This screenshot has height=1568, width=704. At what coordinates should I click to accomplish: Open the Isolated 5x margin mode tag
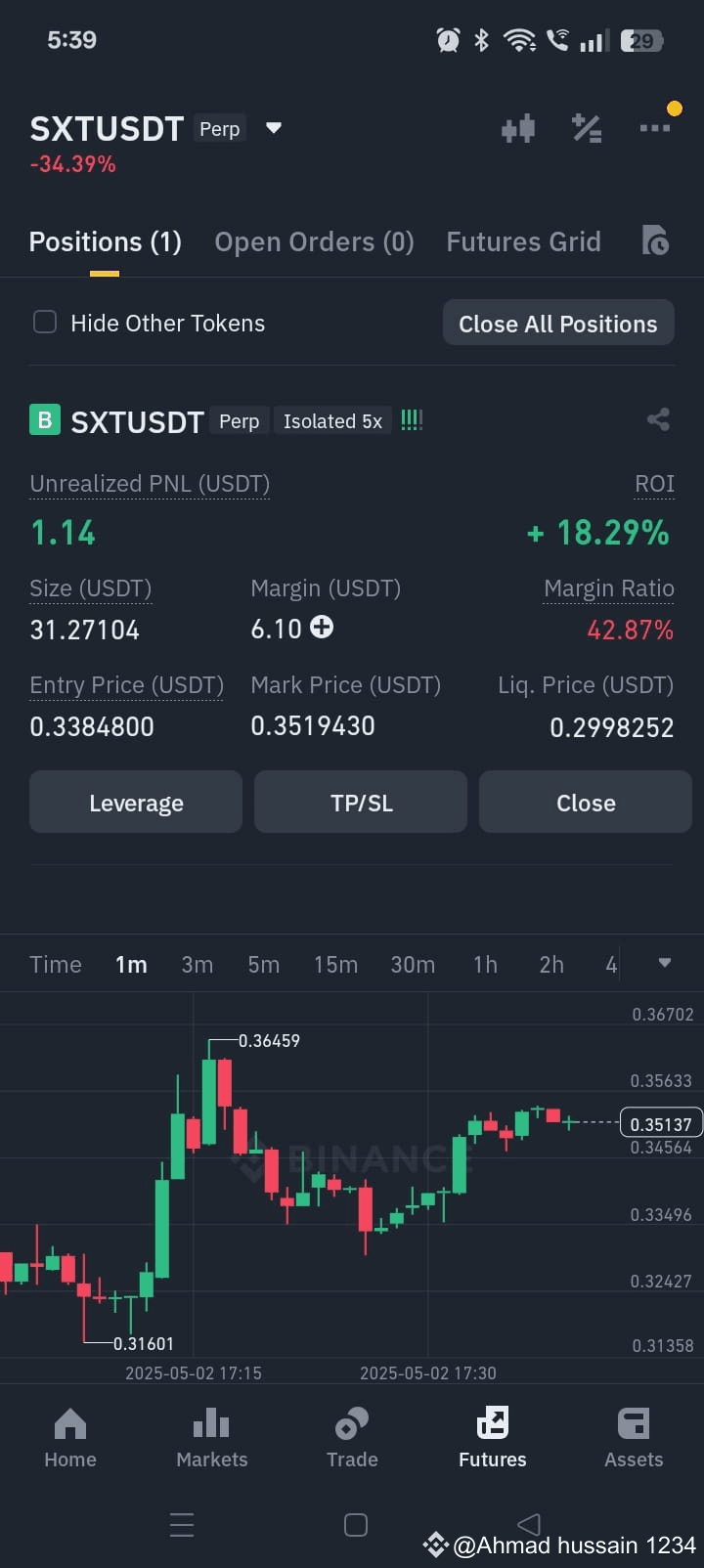[x=332, y=421]
